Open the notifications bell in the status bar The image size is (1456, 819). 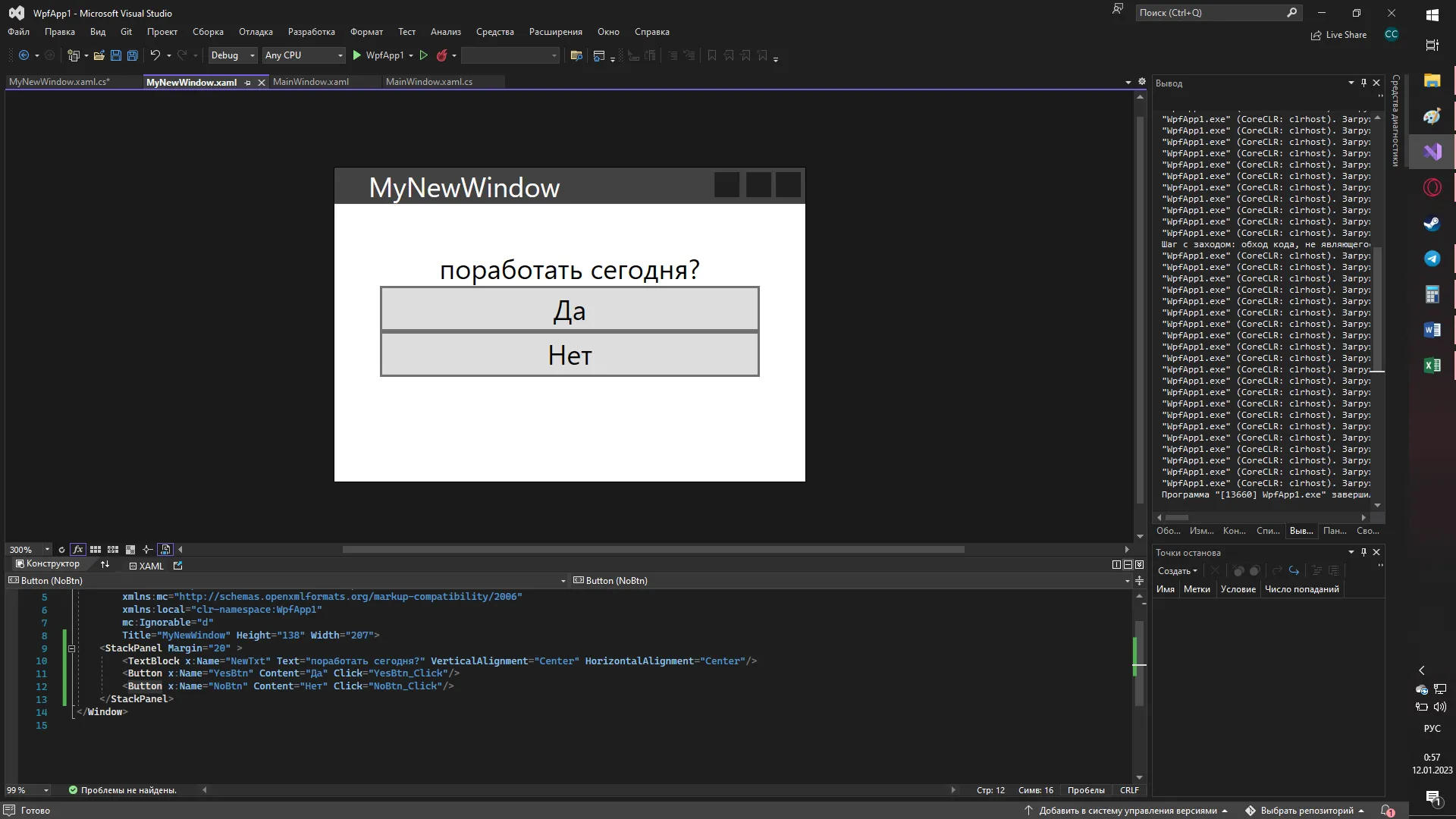tap(1387, 811)
